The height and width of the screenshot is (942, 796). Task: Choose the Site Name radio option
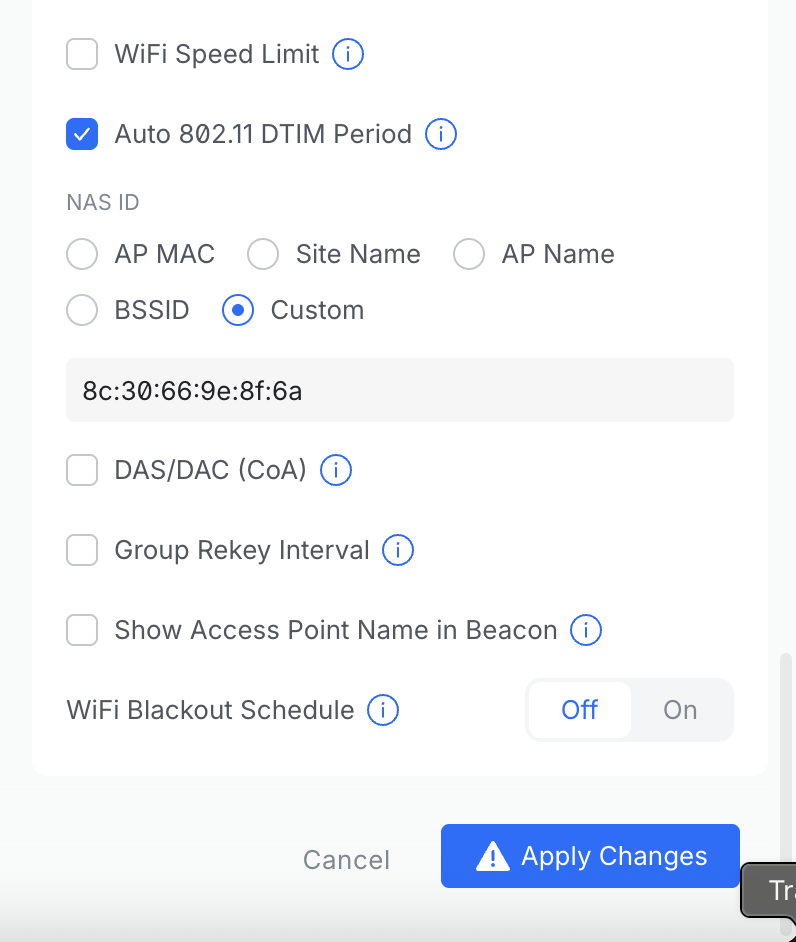point(263,254)
